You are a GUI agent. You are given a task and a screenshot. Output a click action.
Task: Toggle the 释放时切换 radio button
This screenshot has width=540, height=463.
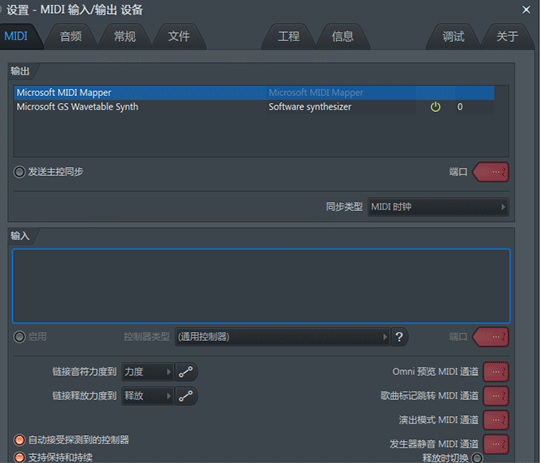click(477, 458)
